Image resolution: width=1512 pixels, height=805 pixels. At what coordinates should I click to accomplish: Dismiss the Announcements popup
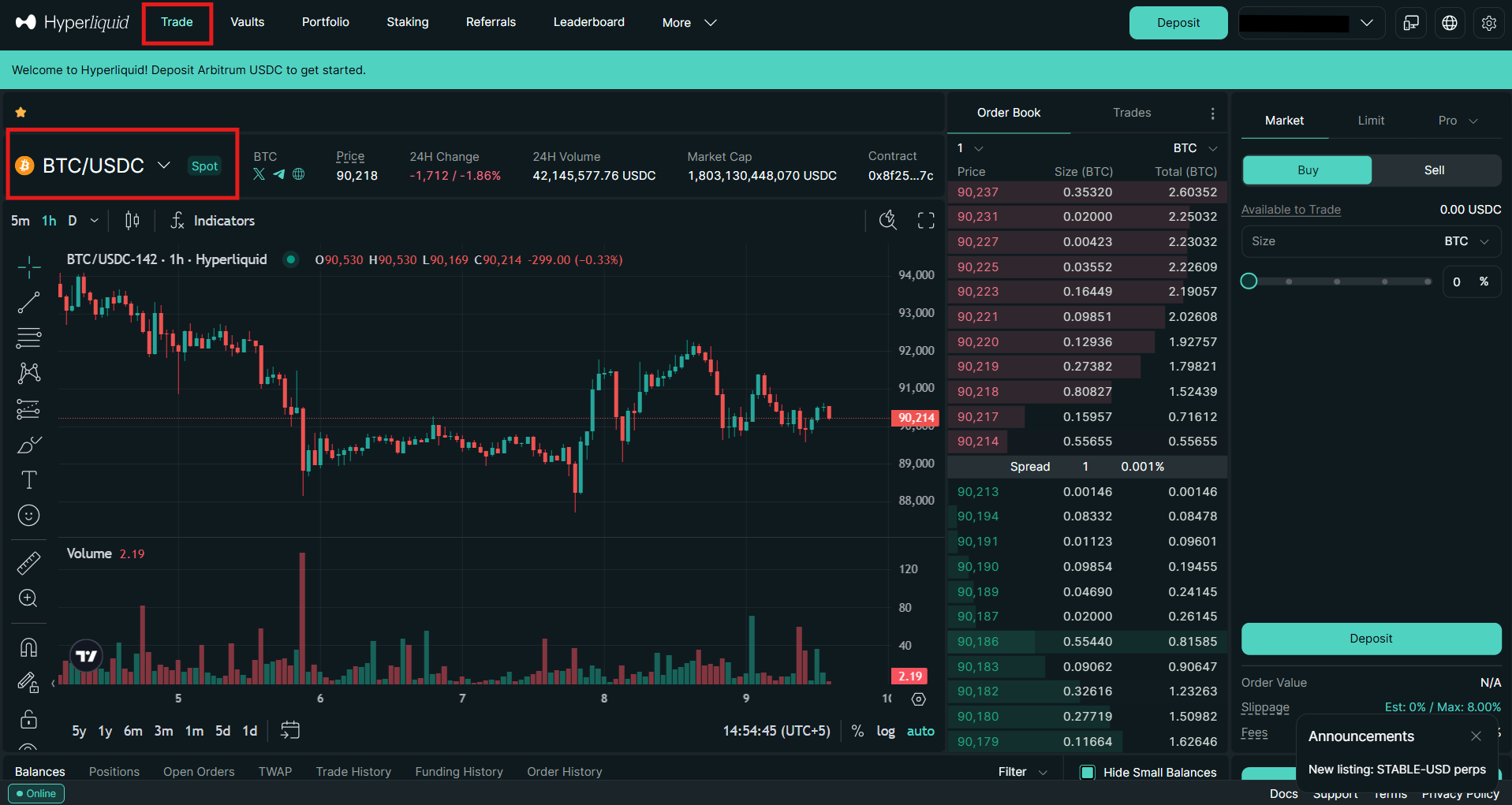click(x=1476, y=736)
